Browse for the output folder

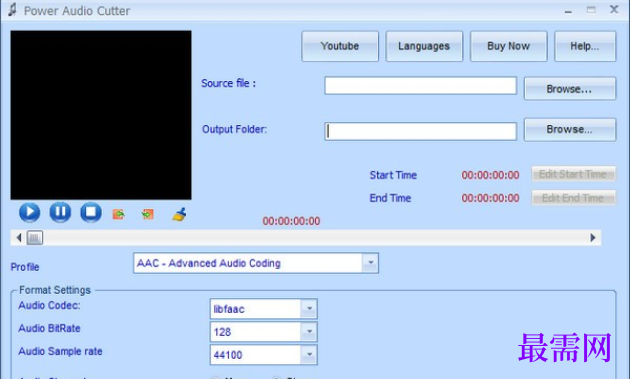[x=570, y=129]
